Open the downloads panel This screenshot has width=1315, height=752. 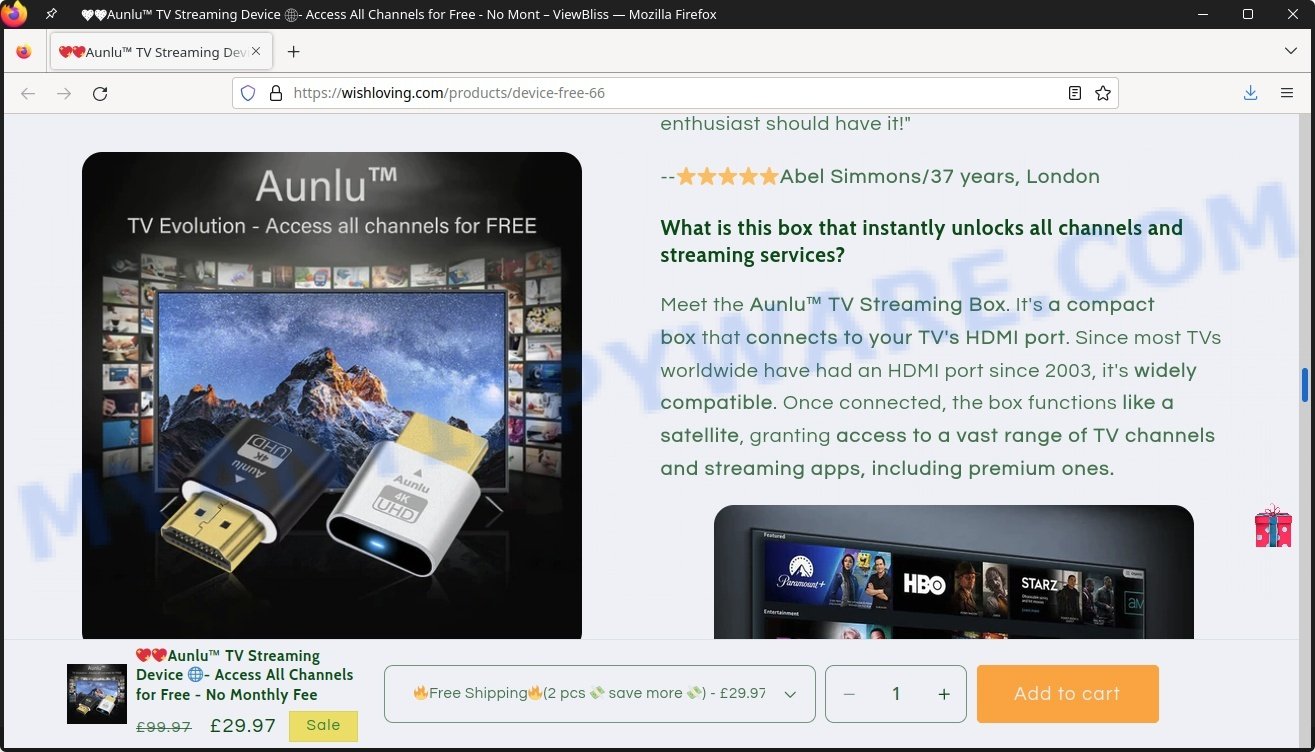coord(1250,93)
